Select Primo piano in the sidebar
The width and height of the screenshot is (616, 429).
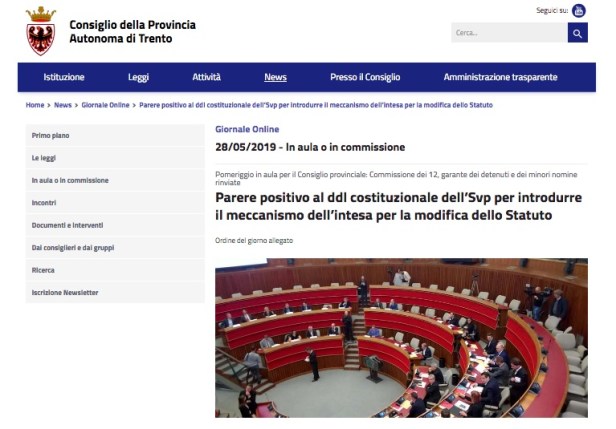point(115,136)
